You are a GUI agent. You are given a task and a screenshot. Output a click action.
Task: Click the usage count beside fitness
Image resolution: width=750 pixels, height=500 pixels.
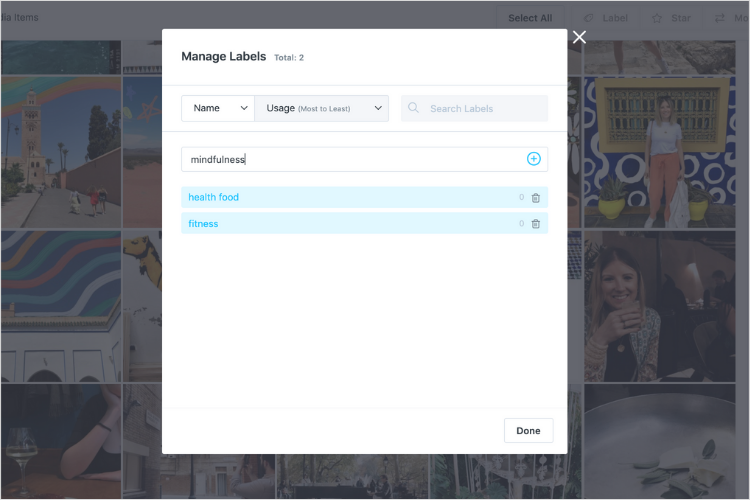(x=521, y=223)
